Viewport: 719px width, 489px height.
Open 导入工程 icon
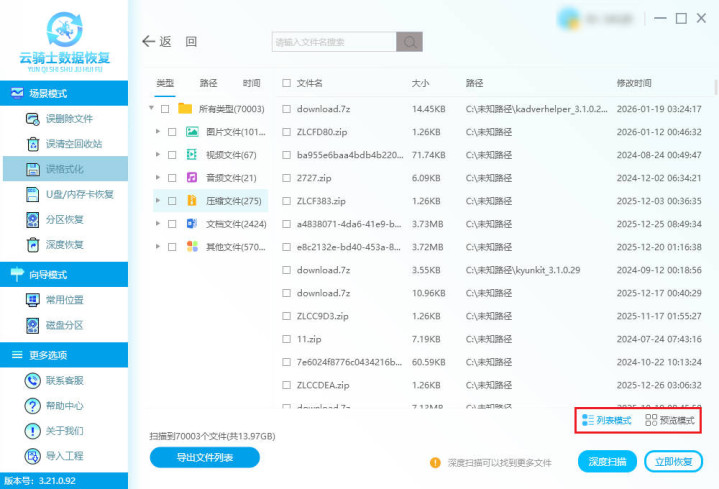point(33,456)
